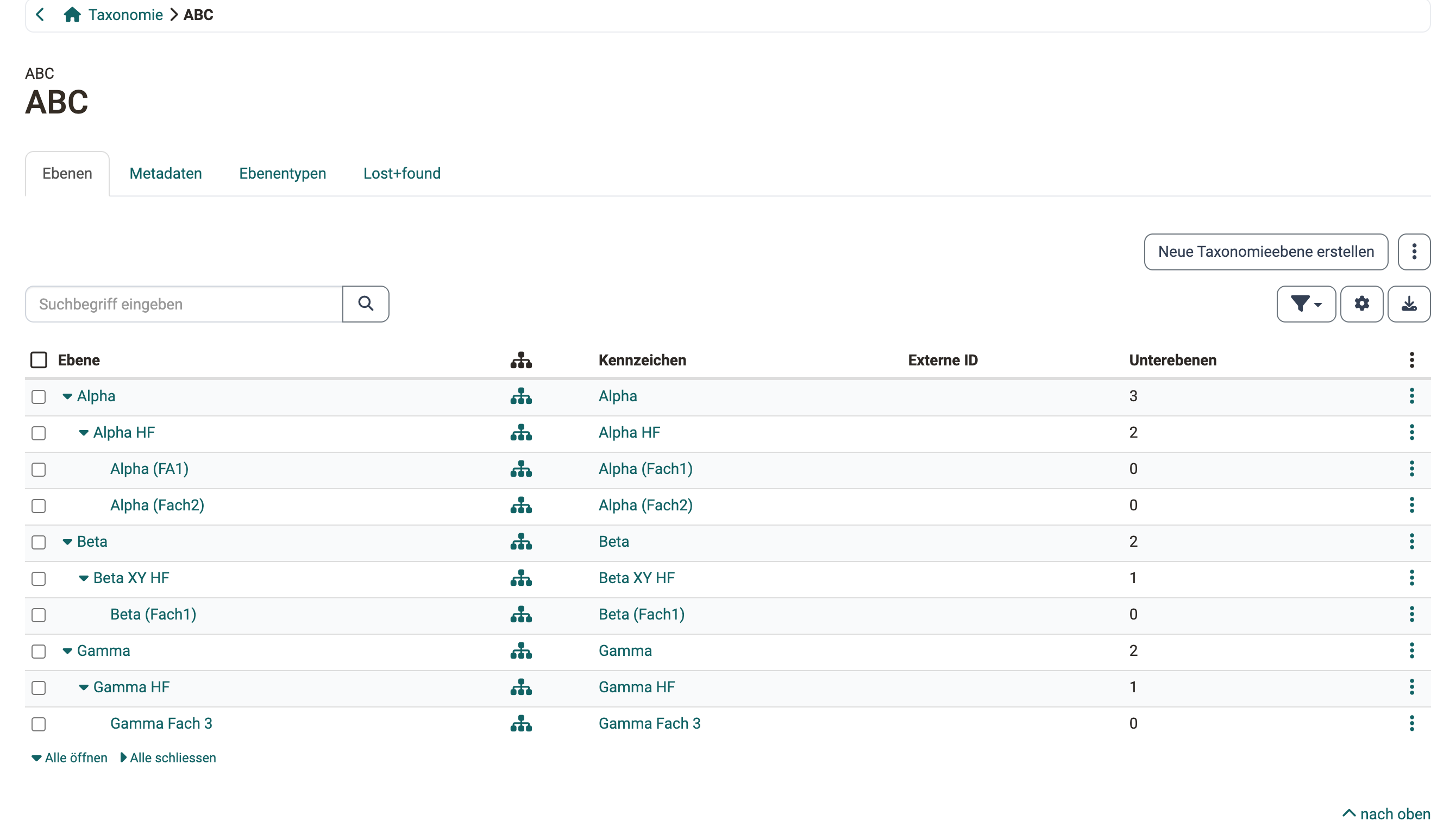The width and height of the screenshot is (1456, 834).
Task: Click Alle öffnen link
Action: (70, 758)
